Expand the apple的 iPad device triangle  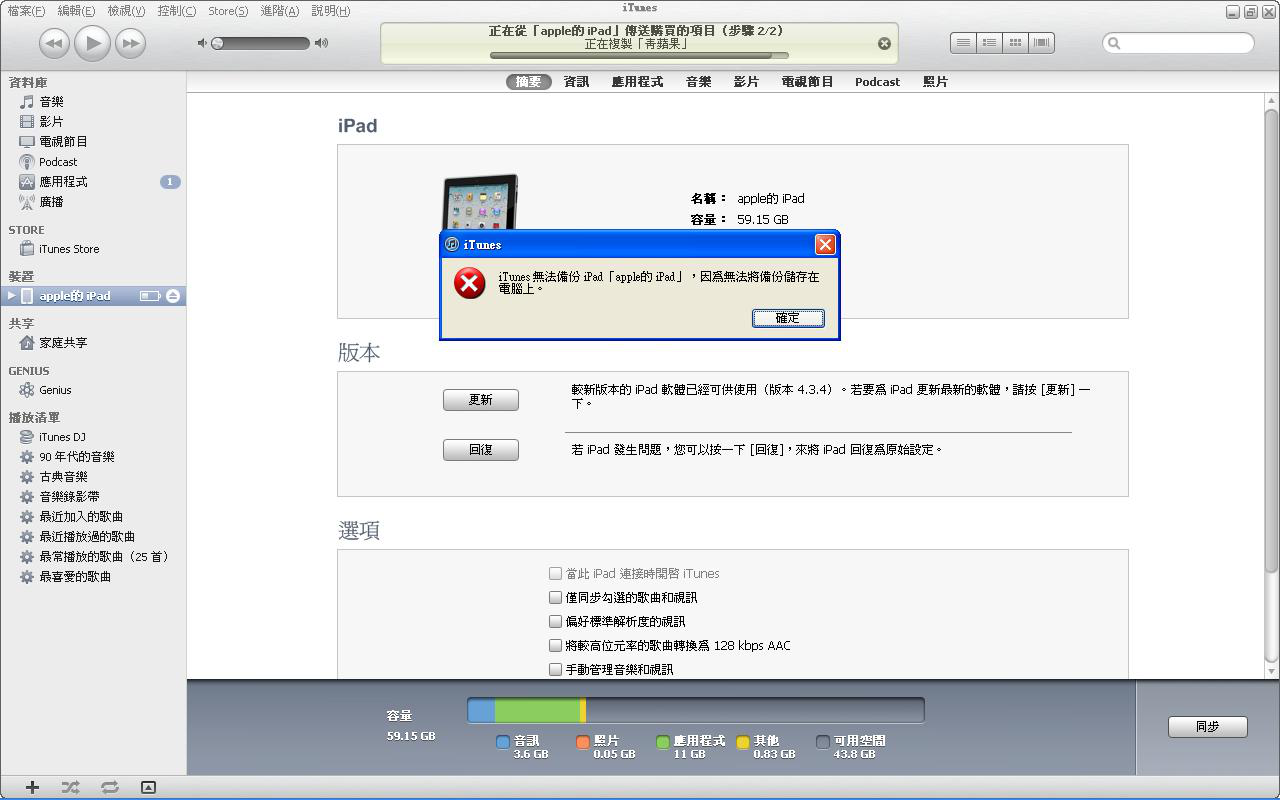click(11, 296)
